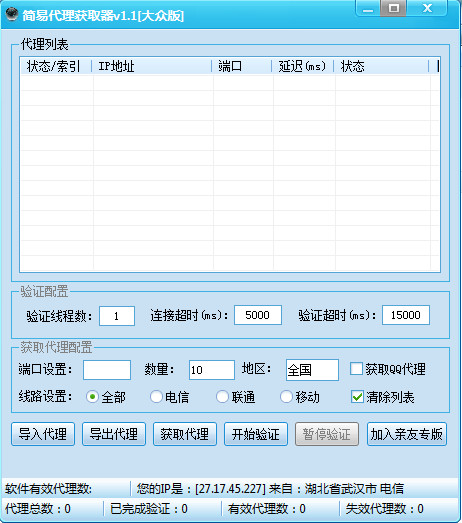Sort by the 端口 column header
The image size is (462, 523).
coord(242,66)
